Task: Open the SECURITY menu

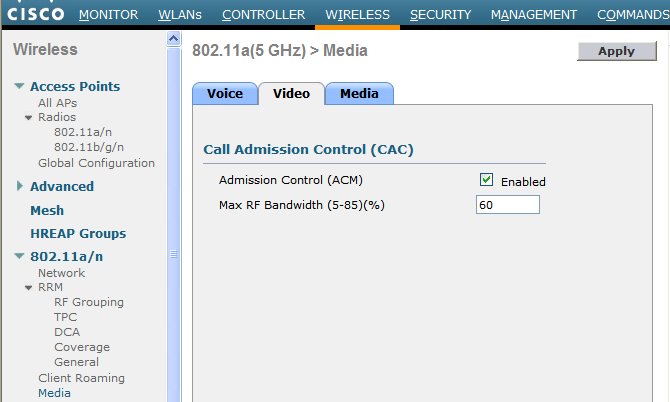Action: 440,15
